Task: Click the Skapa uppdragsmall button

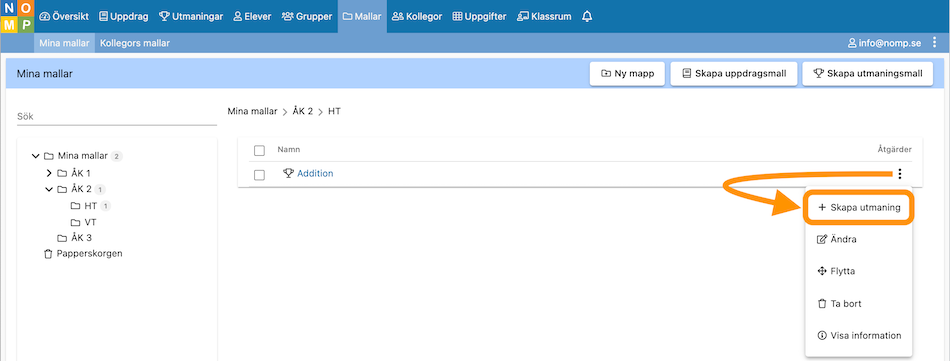Action: click(x=734, y=74)
